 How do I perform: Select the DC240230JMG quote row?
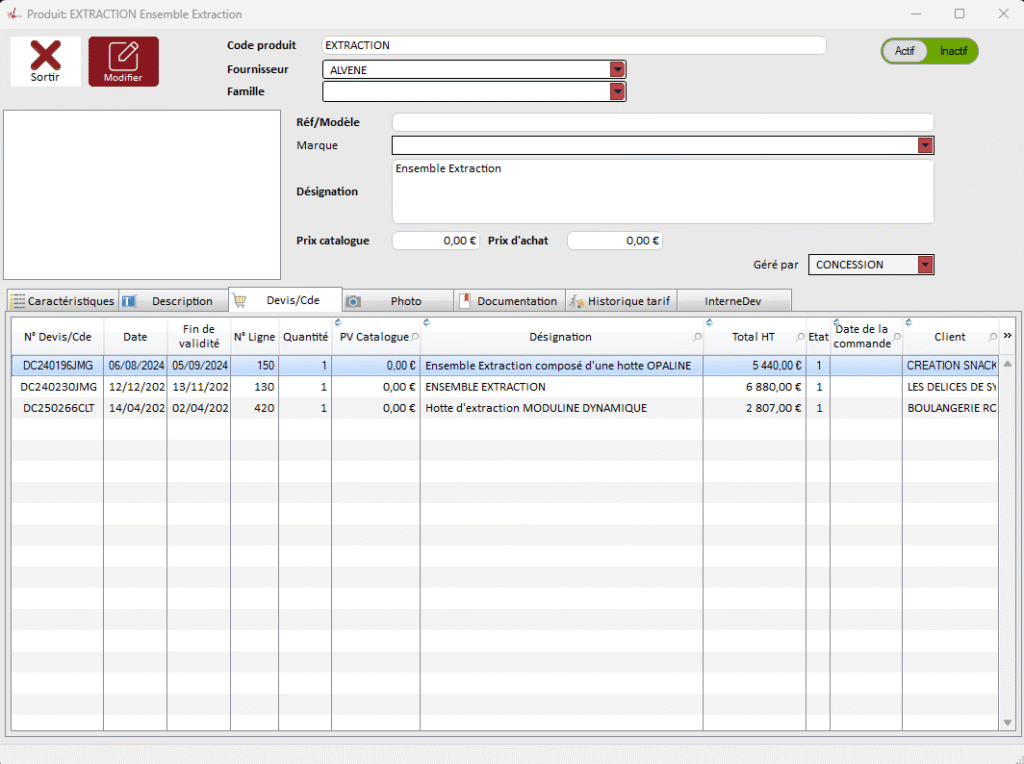point(59,387)
